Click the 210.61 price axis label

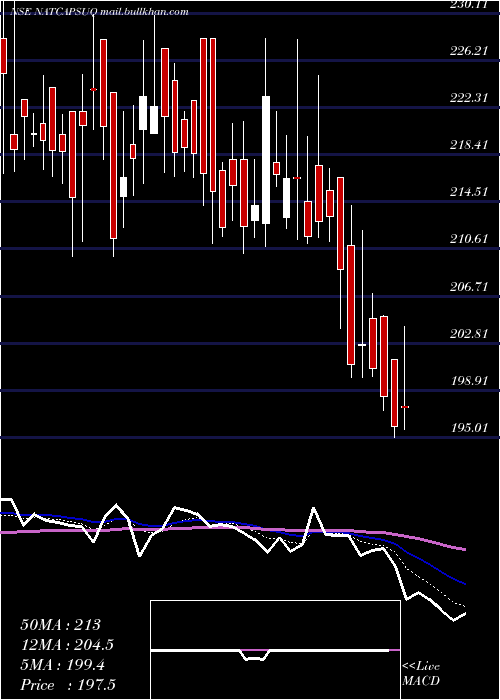point(468,239)
